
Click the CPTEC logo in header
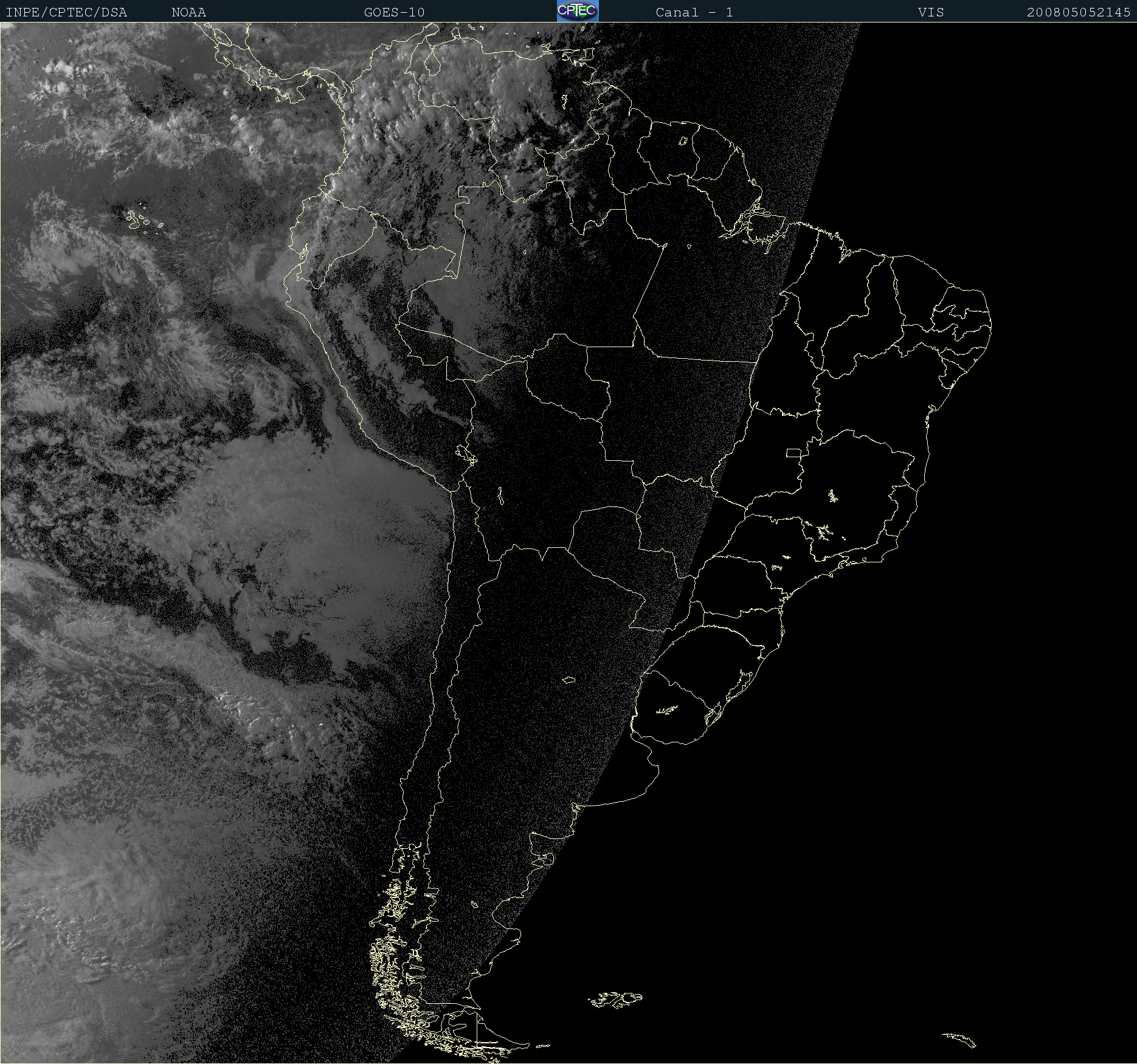click(578, 11)
